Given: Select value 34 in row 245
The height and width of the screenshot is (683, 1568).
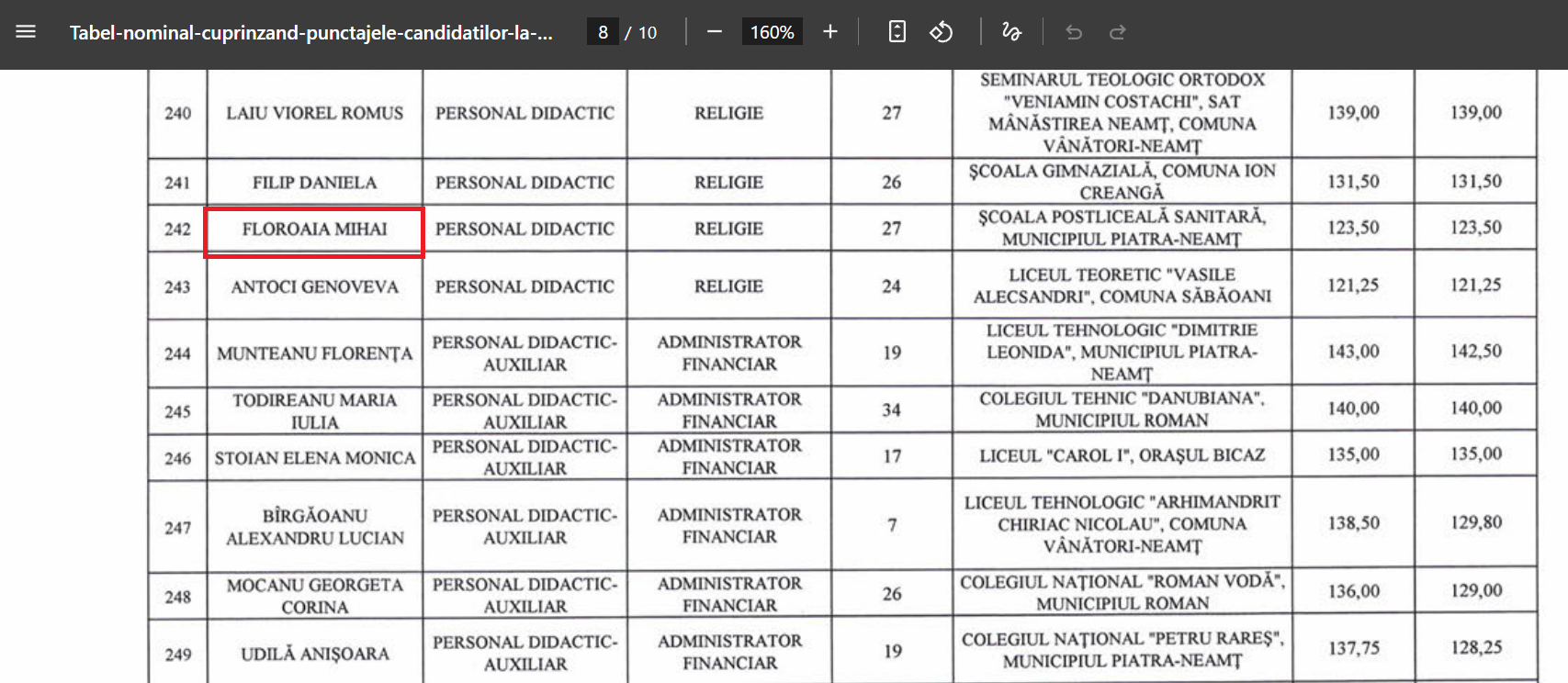Looking at the screenshot, I should [891, 410].
